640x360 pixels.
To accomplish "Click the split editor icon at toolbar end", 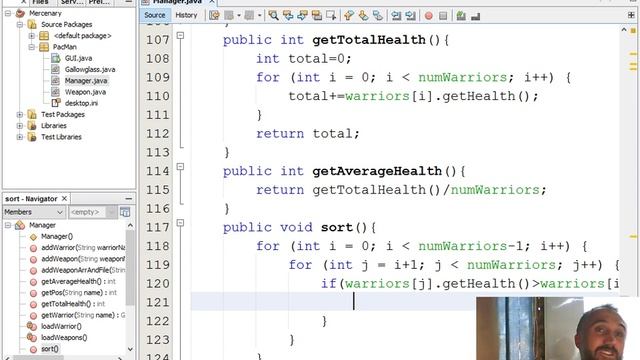I will [631, 15].
